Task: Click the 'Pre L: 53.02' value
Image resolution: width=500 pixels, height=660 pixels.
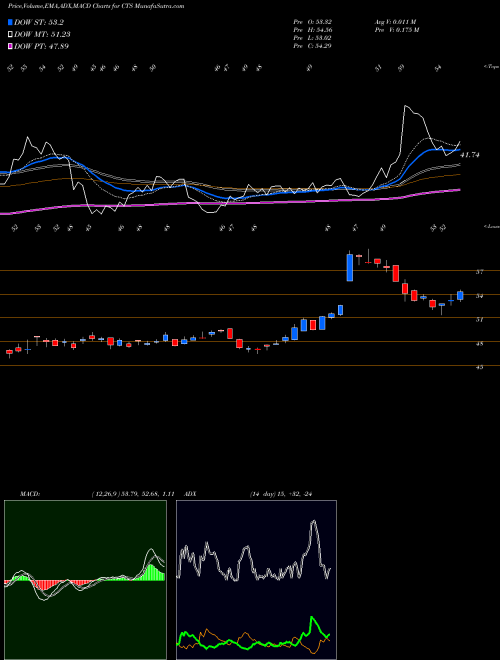Action: click(313, 38)
